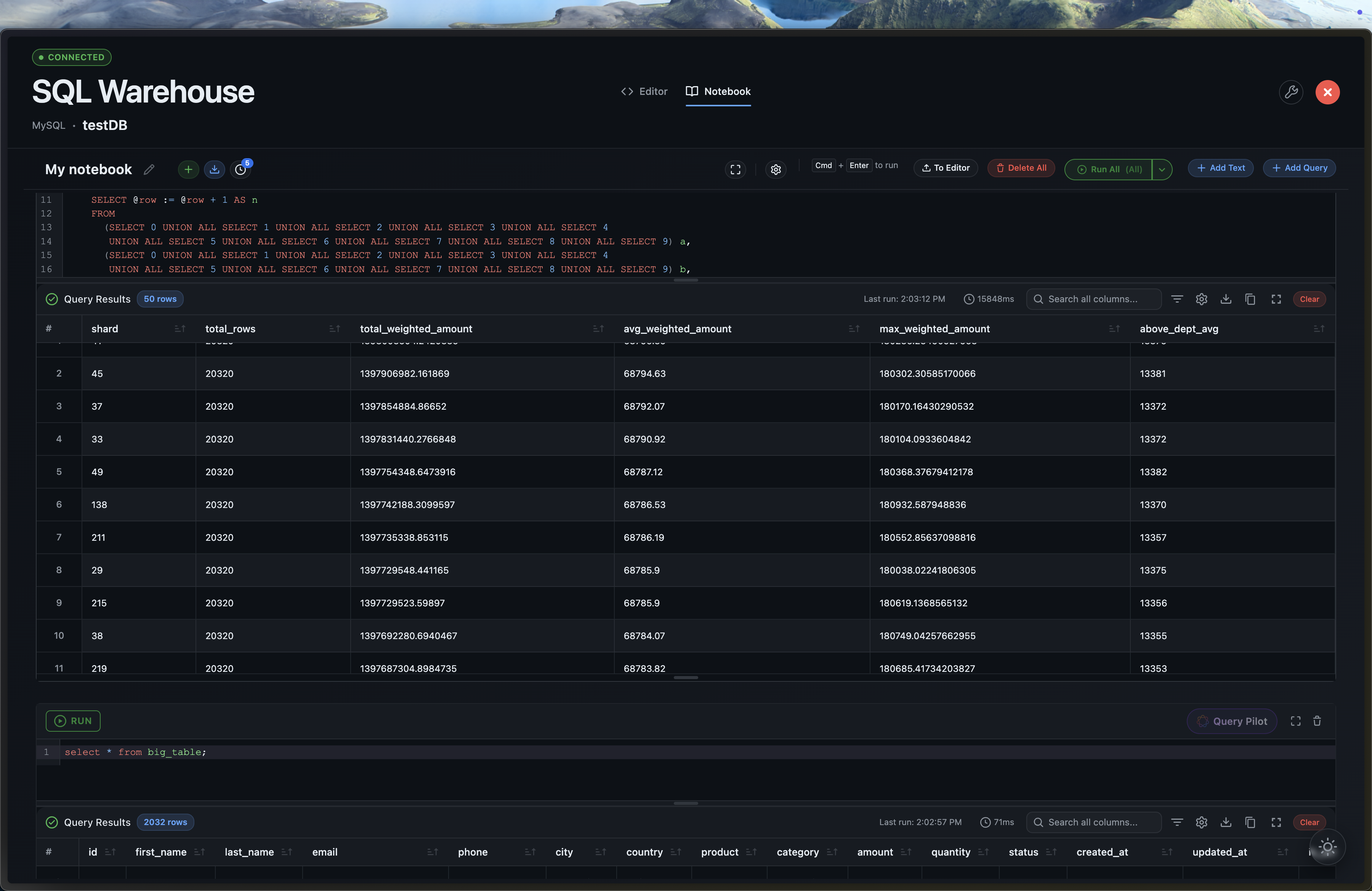Expand the big_table query cell editor
The width and height of the screenshot is (1372, 891).
1295,721
